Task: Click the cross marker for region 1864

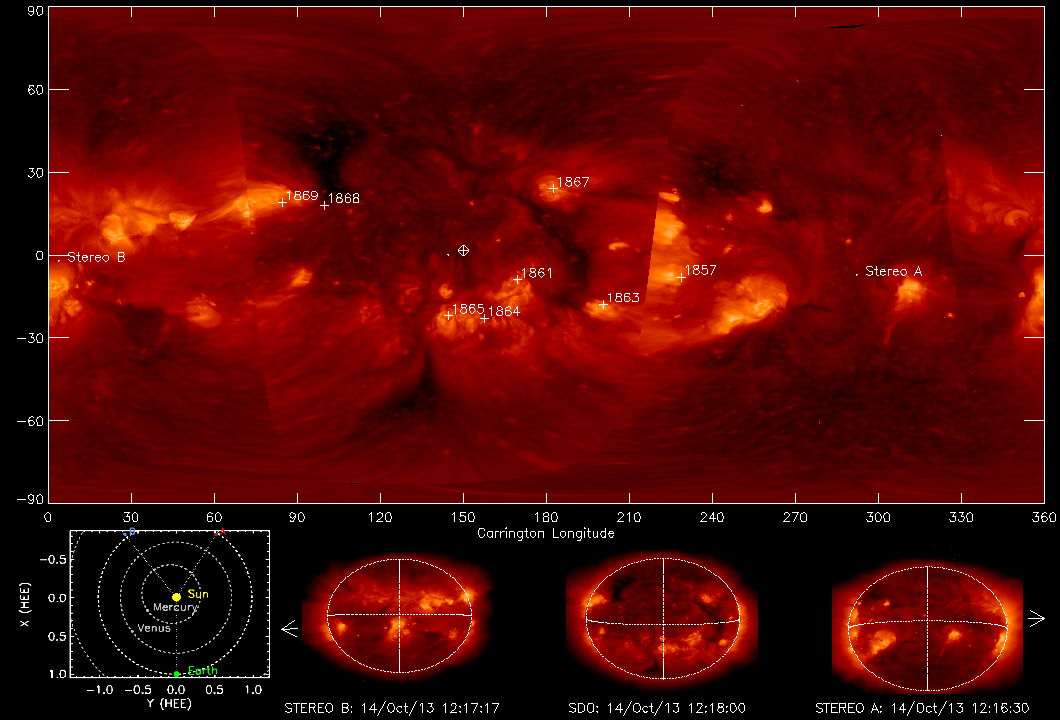Action: (484, 318)
